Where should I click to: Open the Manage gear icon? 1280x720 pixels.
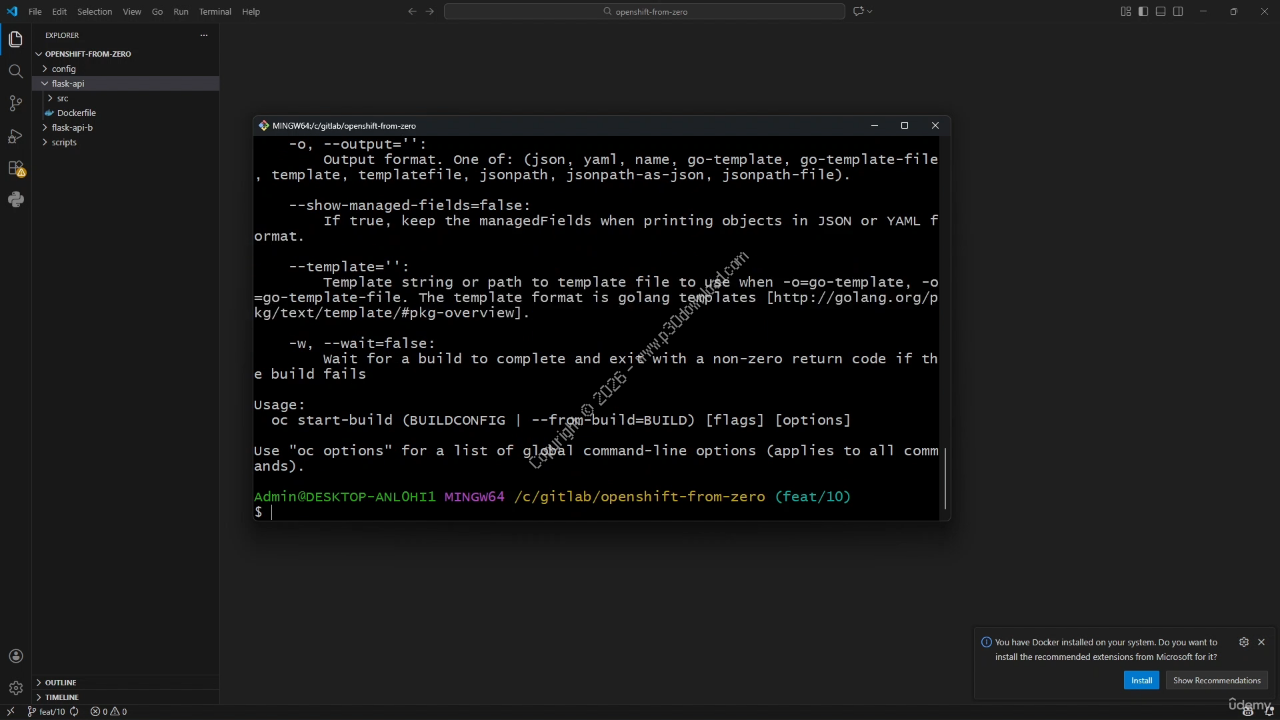click(x=15, y=688)
